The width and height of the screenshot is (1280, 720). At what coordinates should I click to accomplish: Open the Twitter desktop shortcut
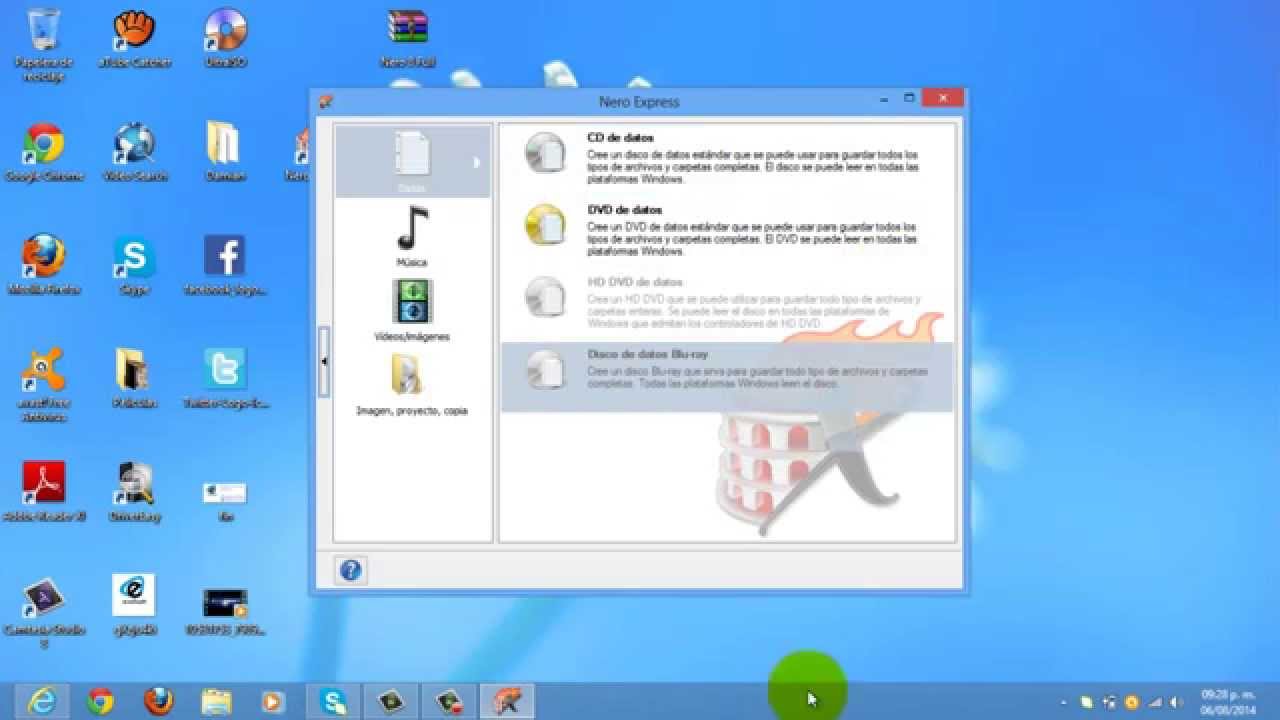tap(225, 380)
